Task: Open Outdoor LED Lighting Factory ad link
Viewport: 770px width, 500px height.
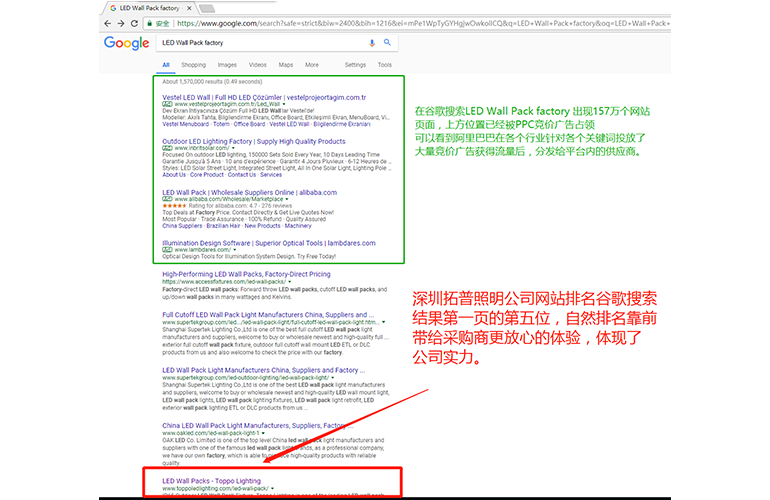Action: [254, 141]
